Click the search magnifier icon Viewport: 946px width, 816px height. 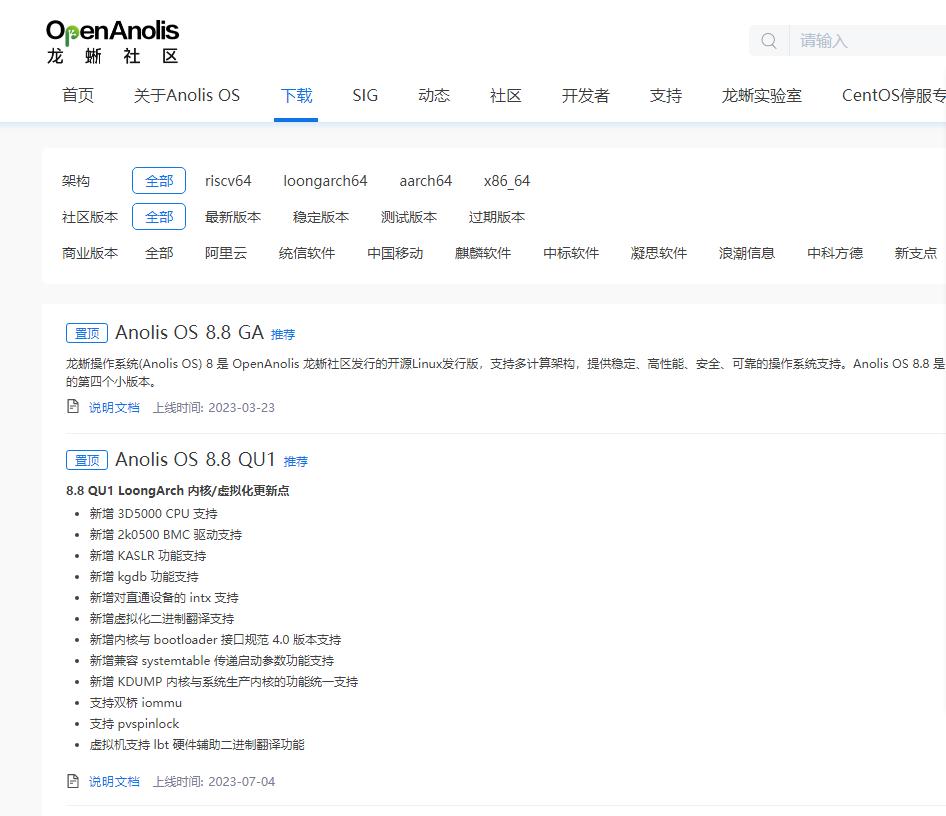pyautogui.click(x=769, y=41)
